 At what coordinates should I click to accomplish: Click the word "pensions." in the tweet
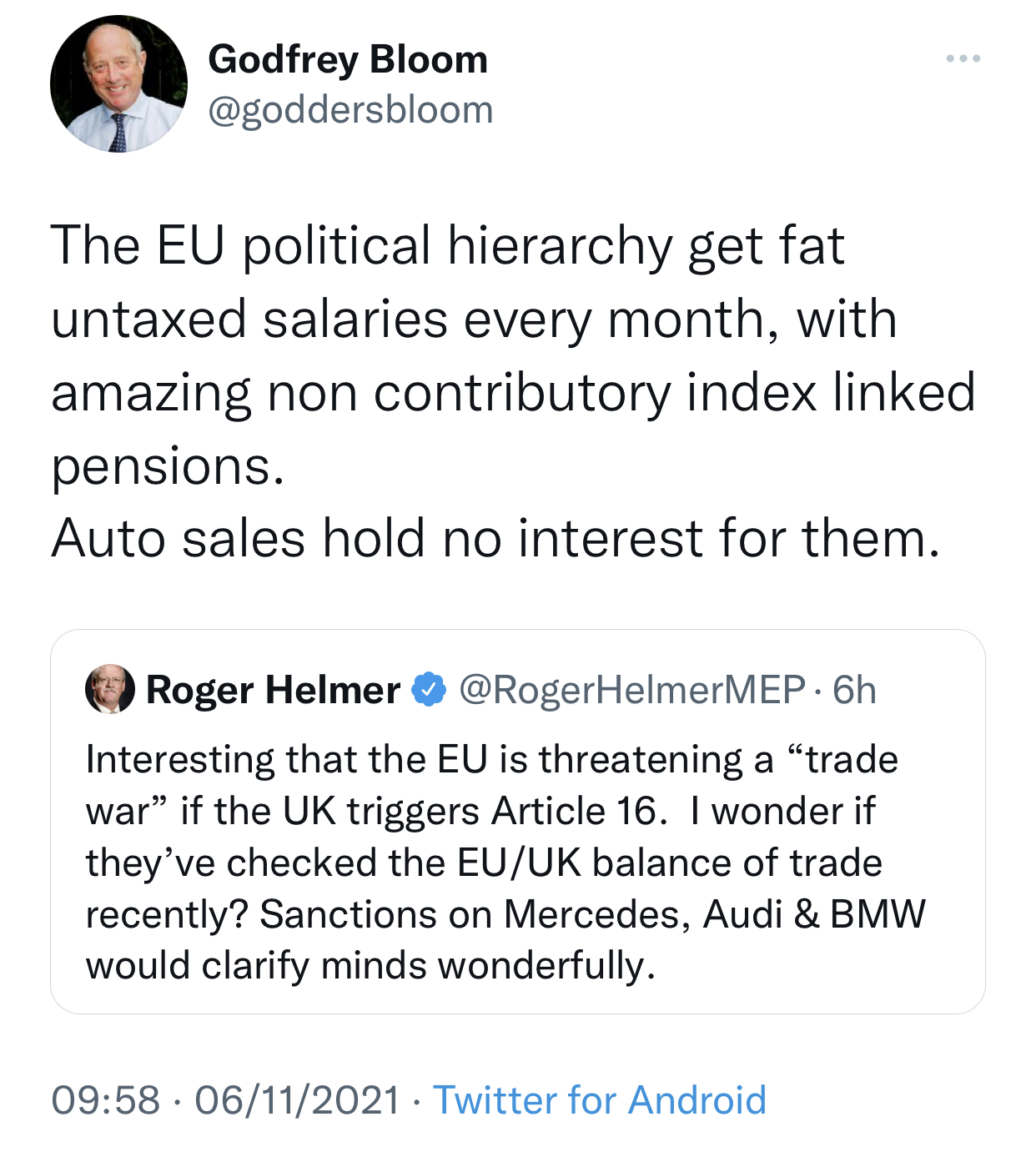[168, 465]
